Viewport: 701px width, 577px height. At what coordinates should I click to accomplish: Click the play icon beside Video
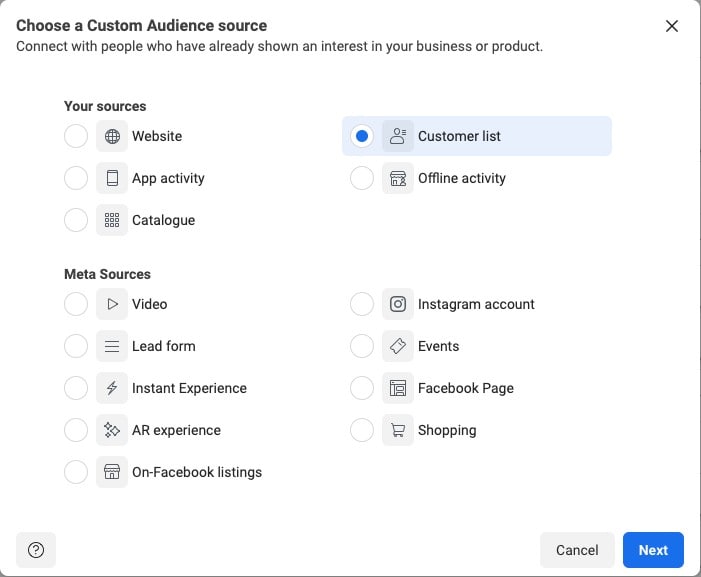[x=112, y=304]
